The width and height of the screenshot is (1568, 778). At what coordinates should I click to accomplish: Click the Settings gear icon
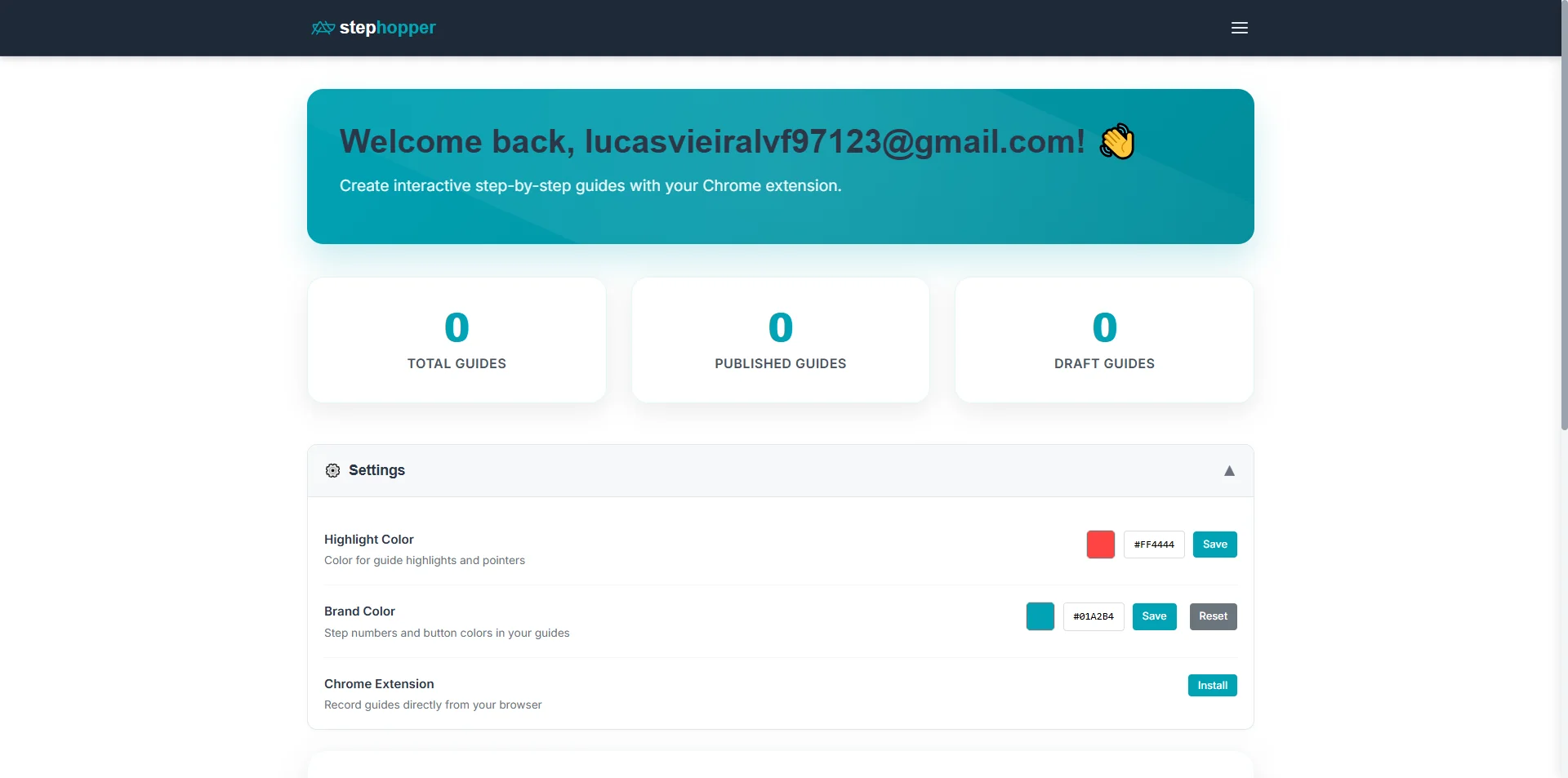332,470
